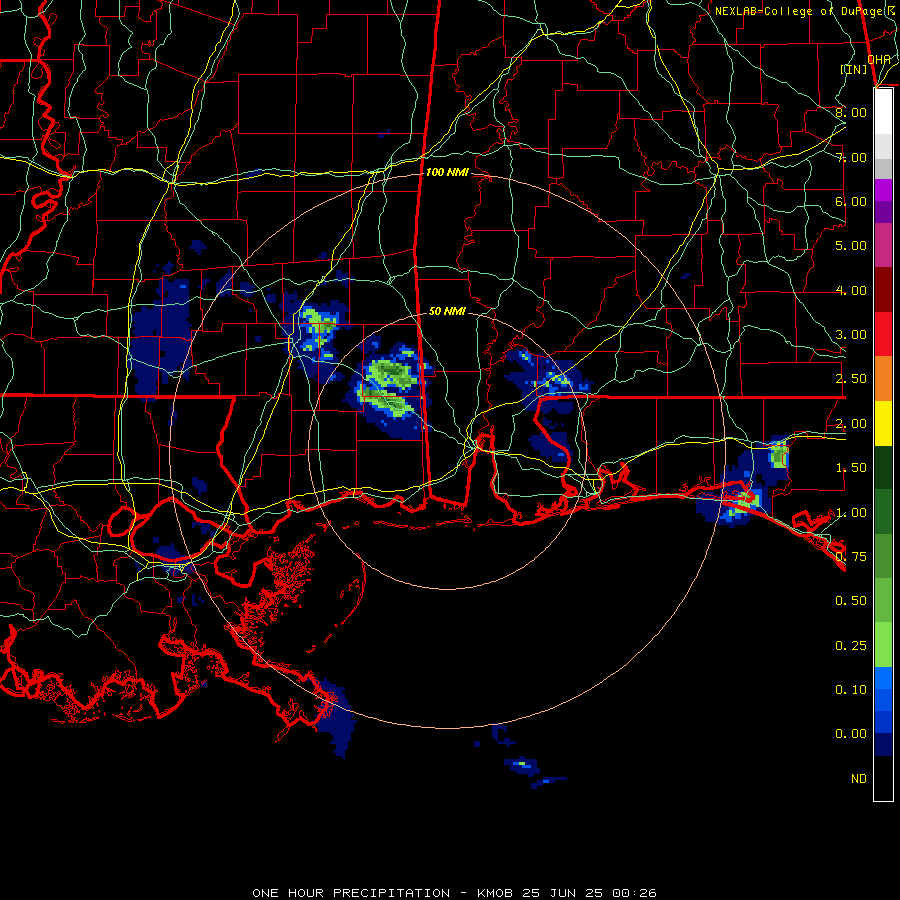
Task: Click the ND legend label
Action: pyautogui.click(x=859, y=779)
